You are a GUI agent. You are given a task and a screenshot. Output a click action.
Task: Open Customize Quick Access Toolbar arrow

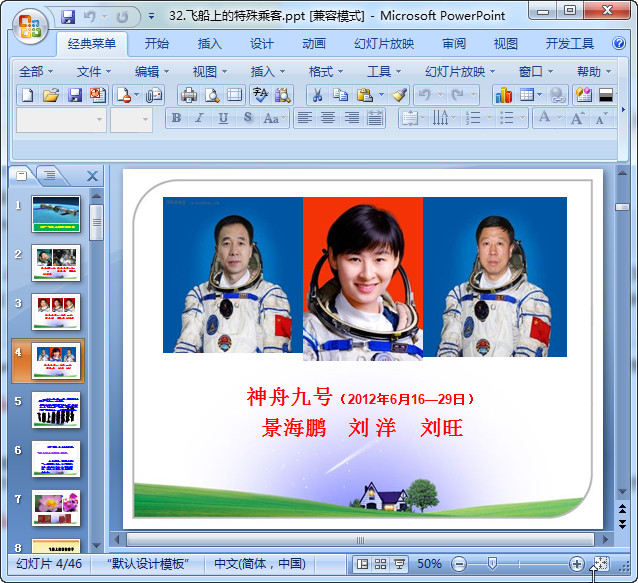[x=151, y=17]
